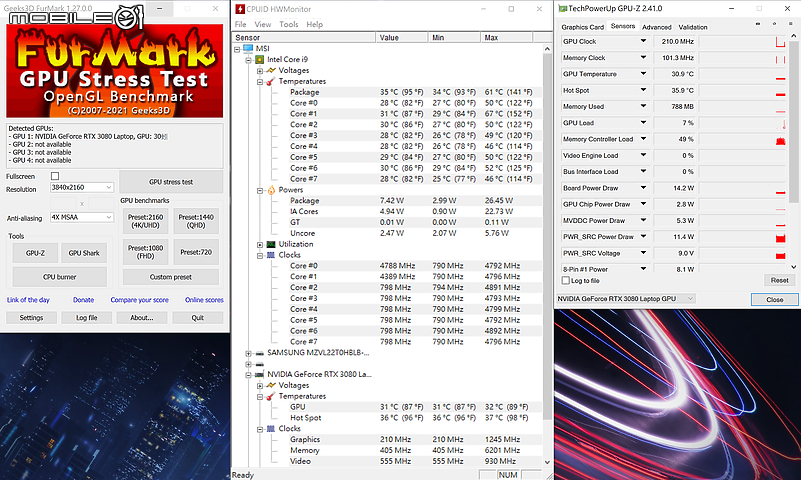Enable the Log to file checkbox

[566, 280]
